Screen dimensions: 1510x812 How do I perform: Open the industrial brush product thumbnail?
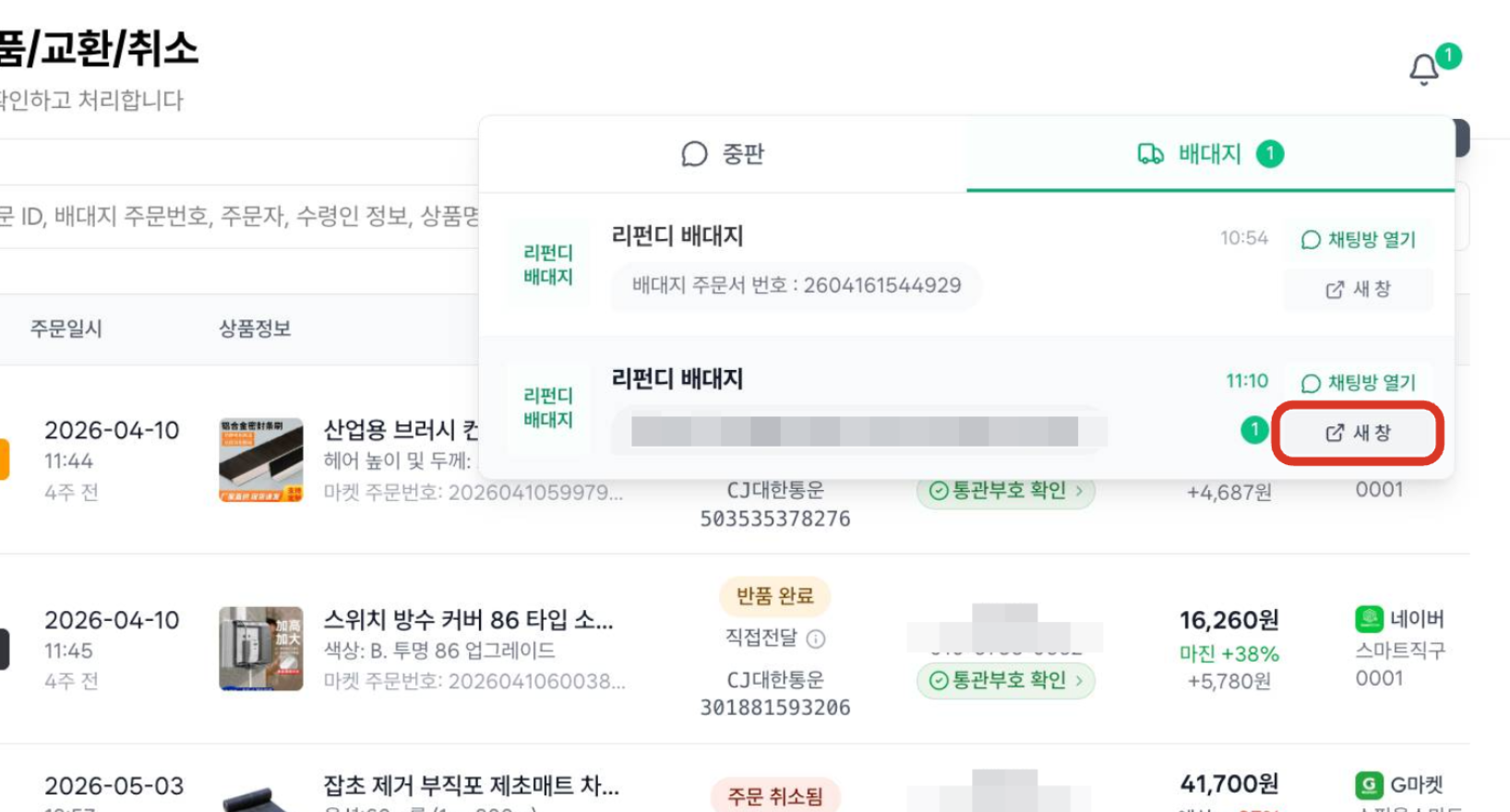(x=261, y=460)
